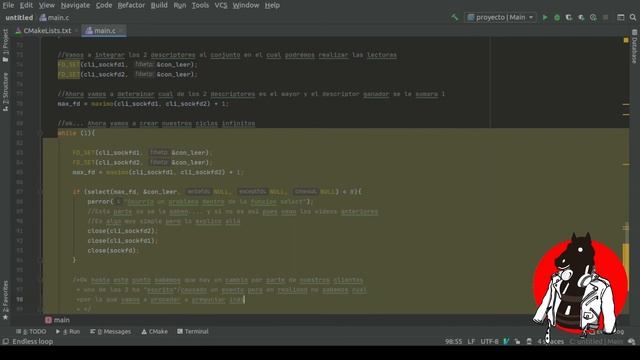Click the 98:55 cursor position indicator
This screenshot has height=360, width=640.
tap(453, 342)
